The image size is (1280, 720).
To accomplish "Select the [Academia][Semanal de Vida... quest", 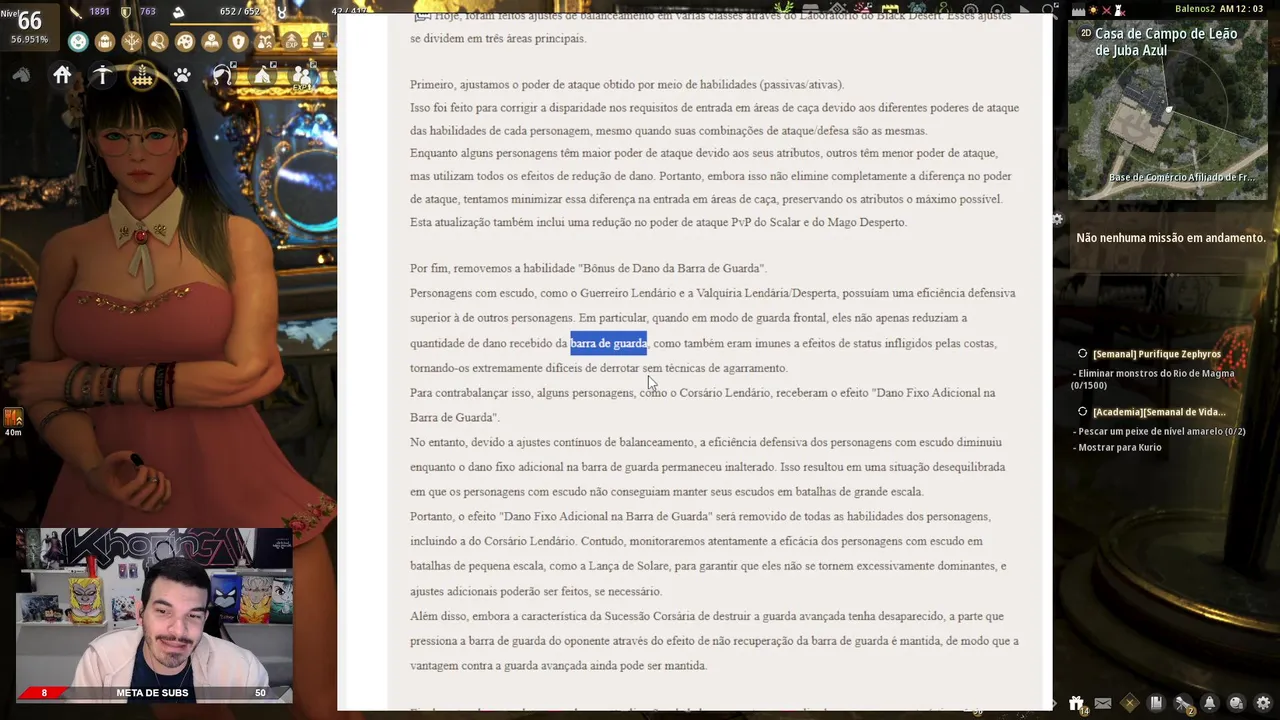I will click(1159, 412).
